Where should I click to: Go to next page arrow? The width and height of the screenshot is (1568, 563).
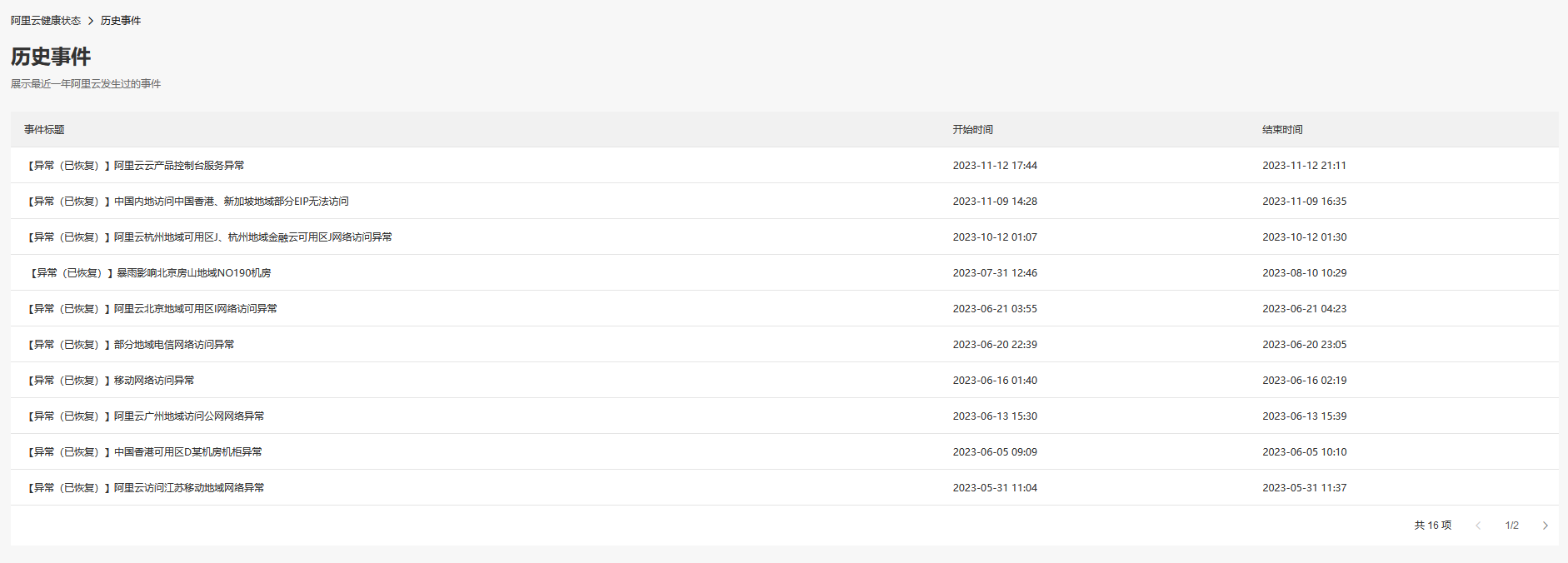1545,526
